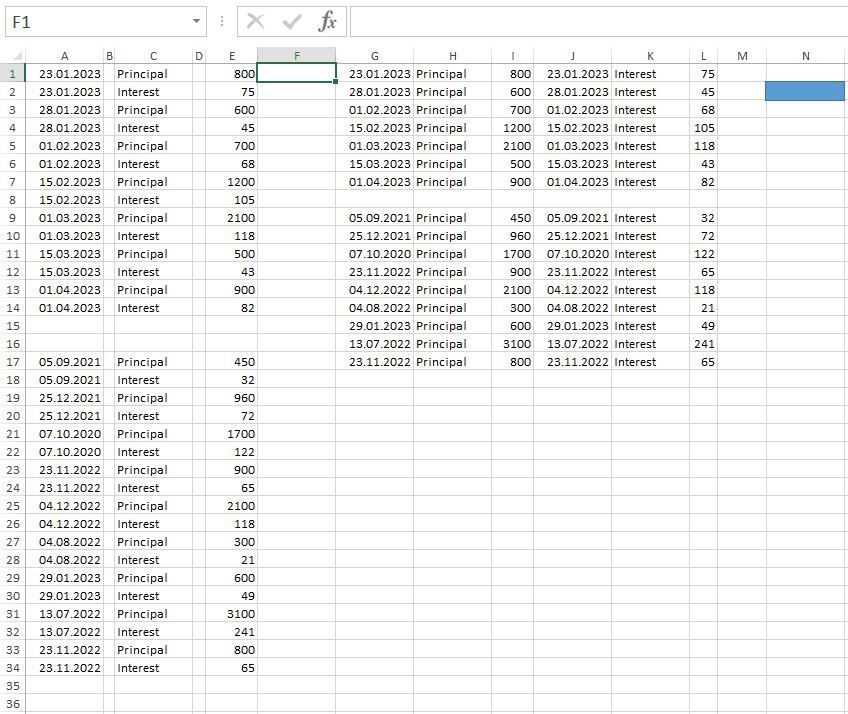Select row 8 header

pyautogui.click(x=12, y=200)
